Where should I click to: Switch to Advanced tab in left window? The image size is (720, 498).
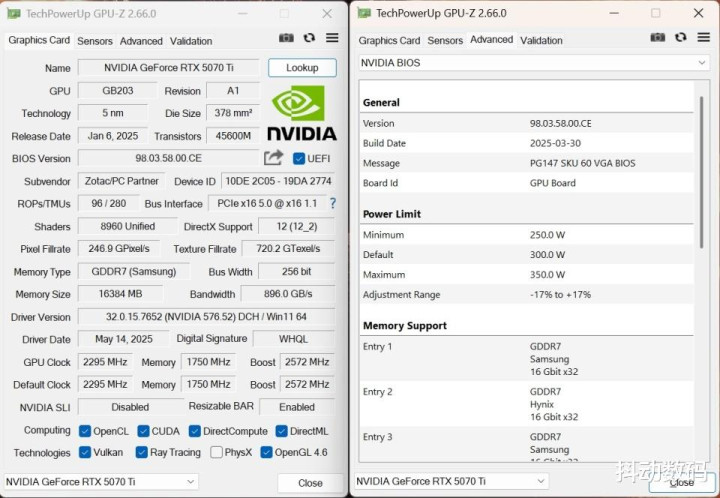[x=141, y=41]
